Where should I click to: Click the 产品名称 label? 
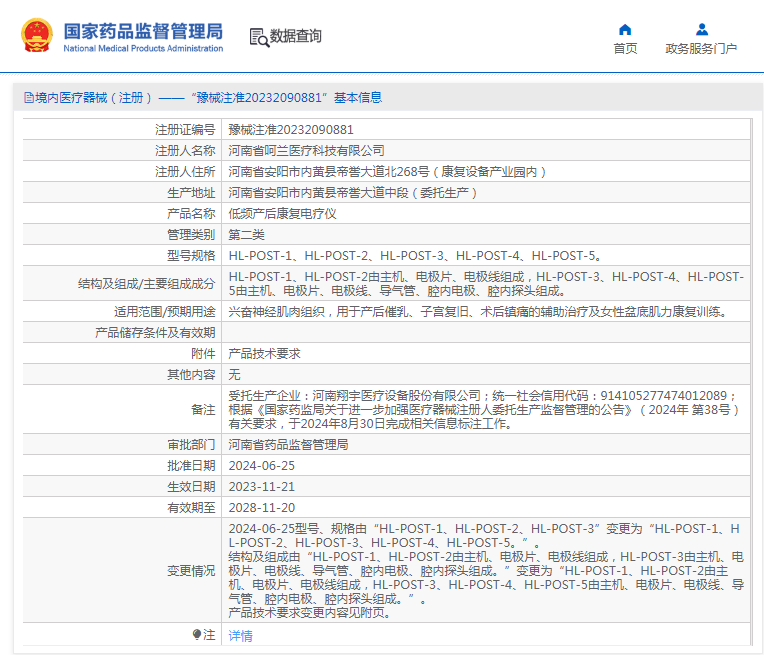click(191, 213)
